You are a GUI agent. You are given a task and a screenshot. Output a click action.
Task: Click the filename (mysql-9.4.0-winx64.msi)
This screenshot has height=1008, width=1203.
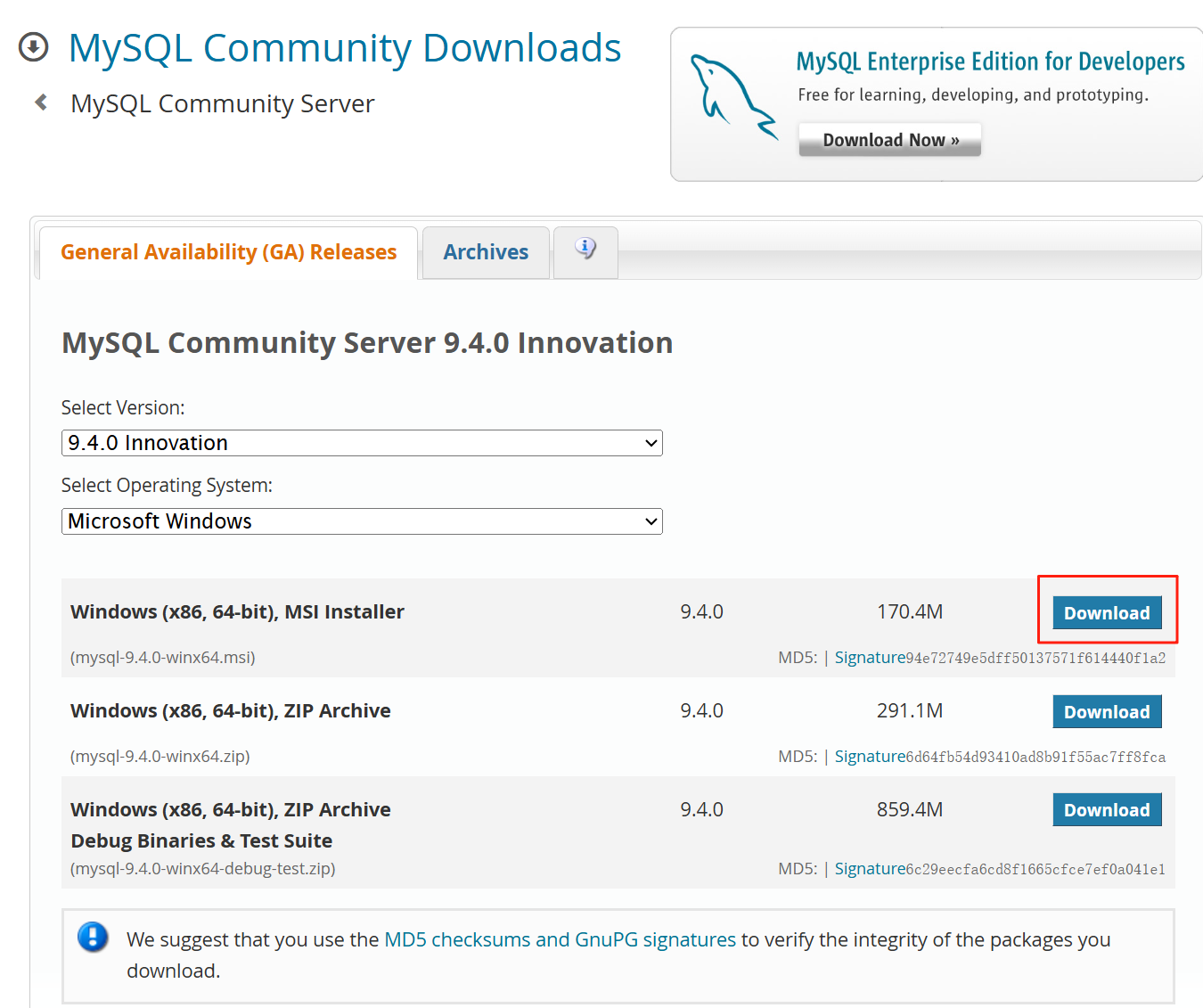click(163, 658)
